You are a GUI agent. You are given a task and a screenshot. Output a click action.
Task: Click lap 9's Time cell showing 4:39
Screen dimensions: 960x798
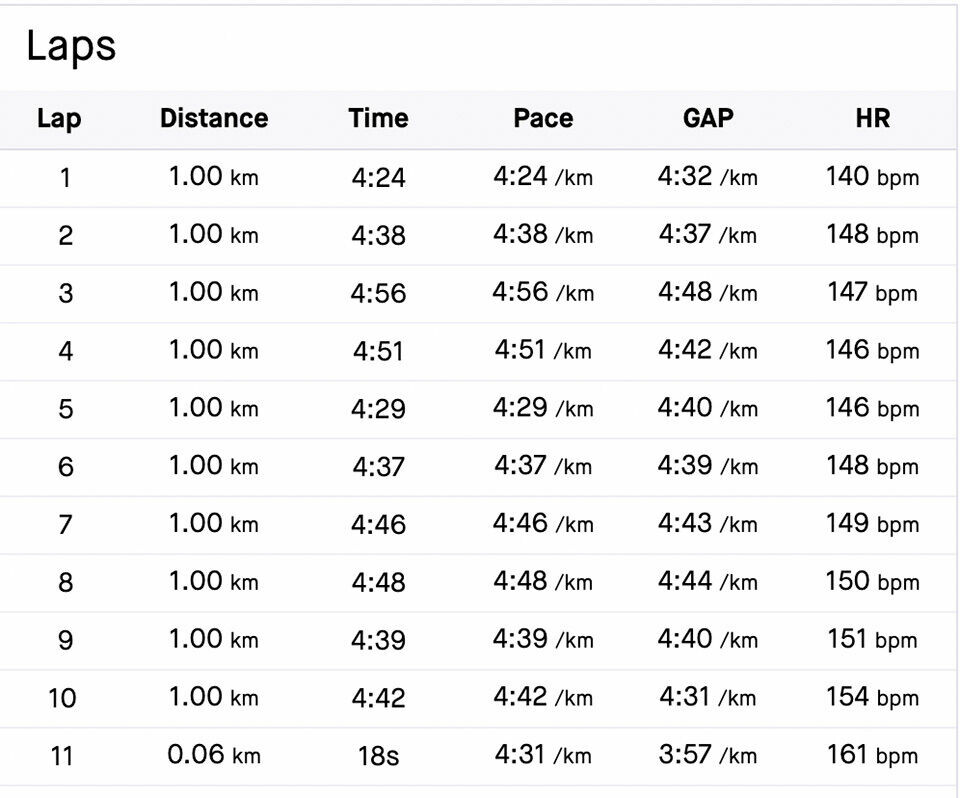378,640
